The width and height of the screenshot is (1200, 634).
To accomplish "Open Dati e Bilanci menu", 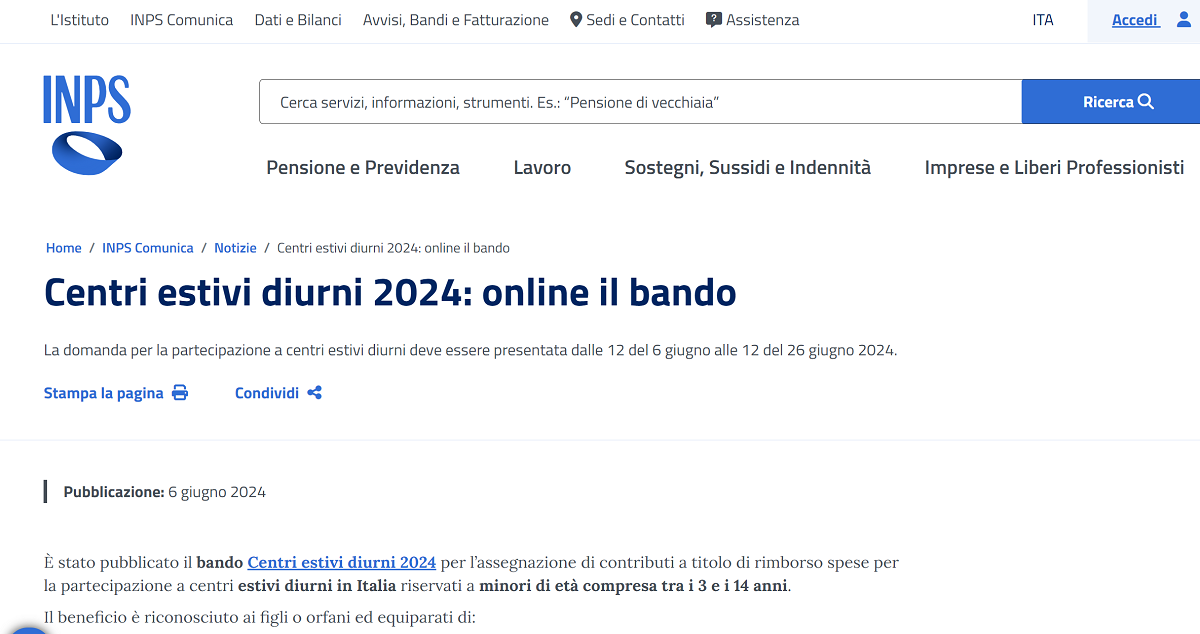I will 298,20.
